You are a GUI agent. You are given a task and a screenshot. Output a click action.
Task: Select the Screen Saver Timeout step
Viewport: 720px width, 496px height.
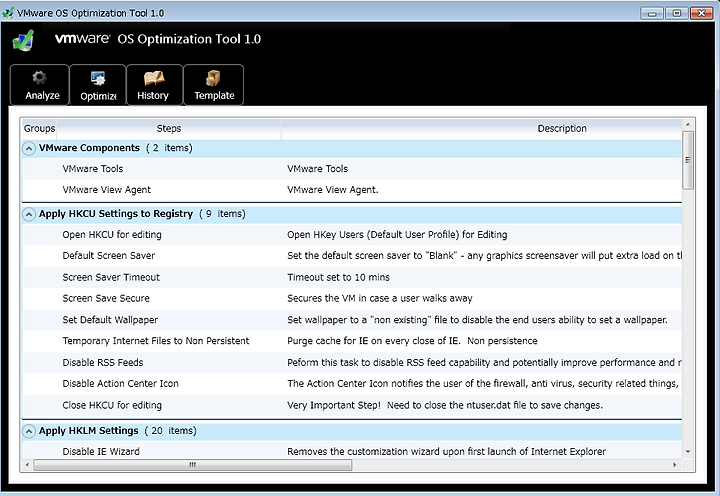[111, 277]
